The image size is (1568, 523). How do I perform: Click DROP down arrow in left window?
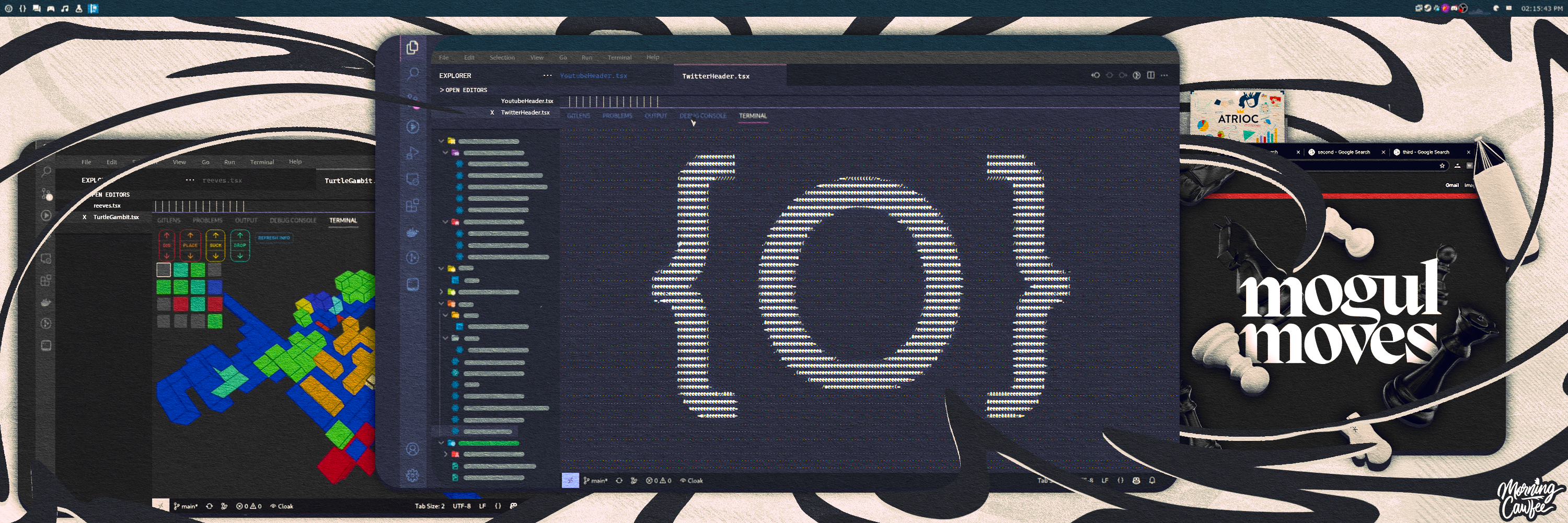[240, 256]
